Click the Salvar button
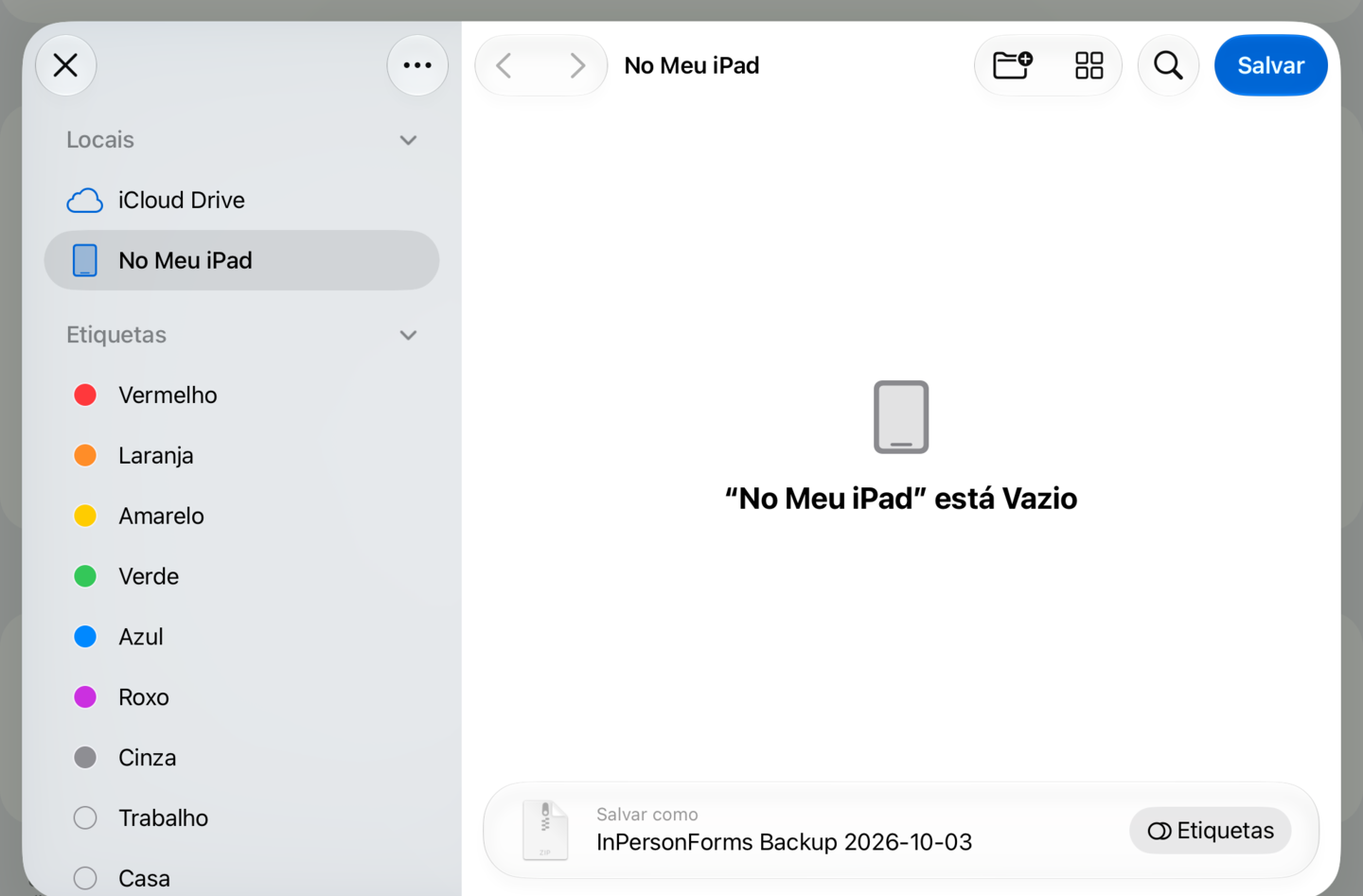This screenshot has height=896, width=1363. point(1270,65)
